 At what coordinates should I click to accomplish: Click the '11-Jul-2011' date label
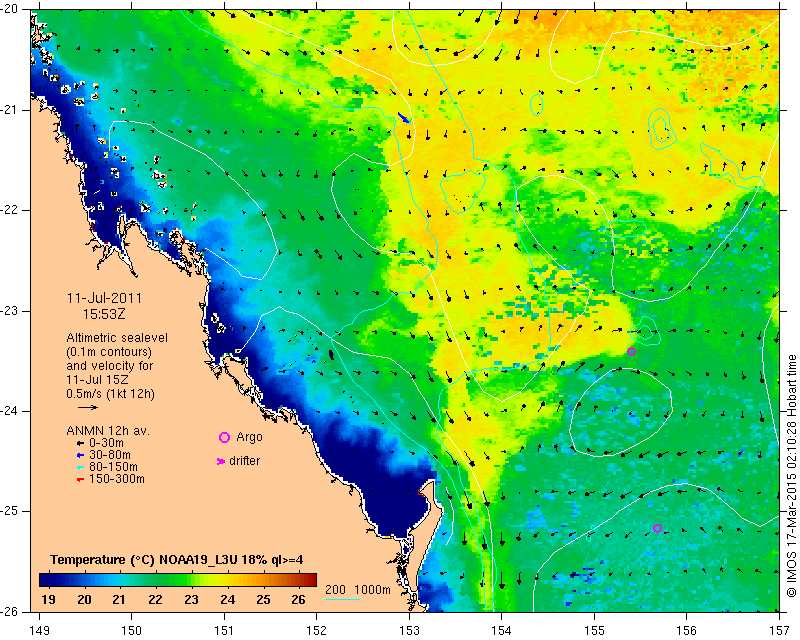[104, 298]
